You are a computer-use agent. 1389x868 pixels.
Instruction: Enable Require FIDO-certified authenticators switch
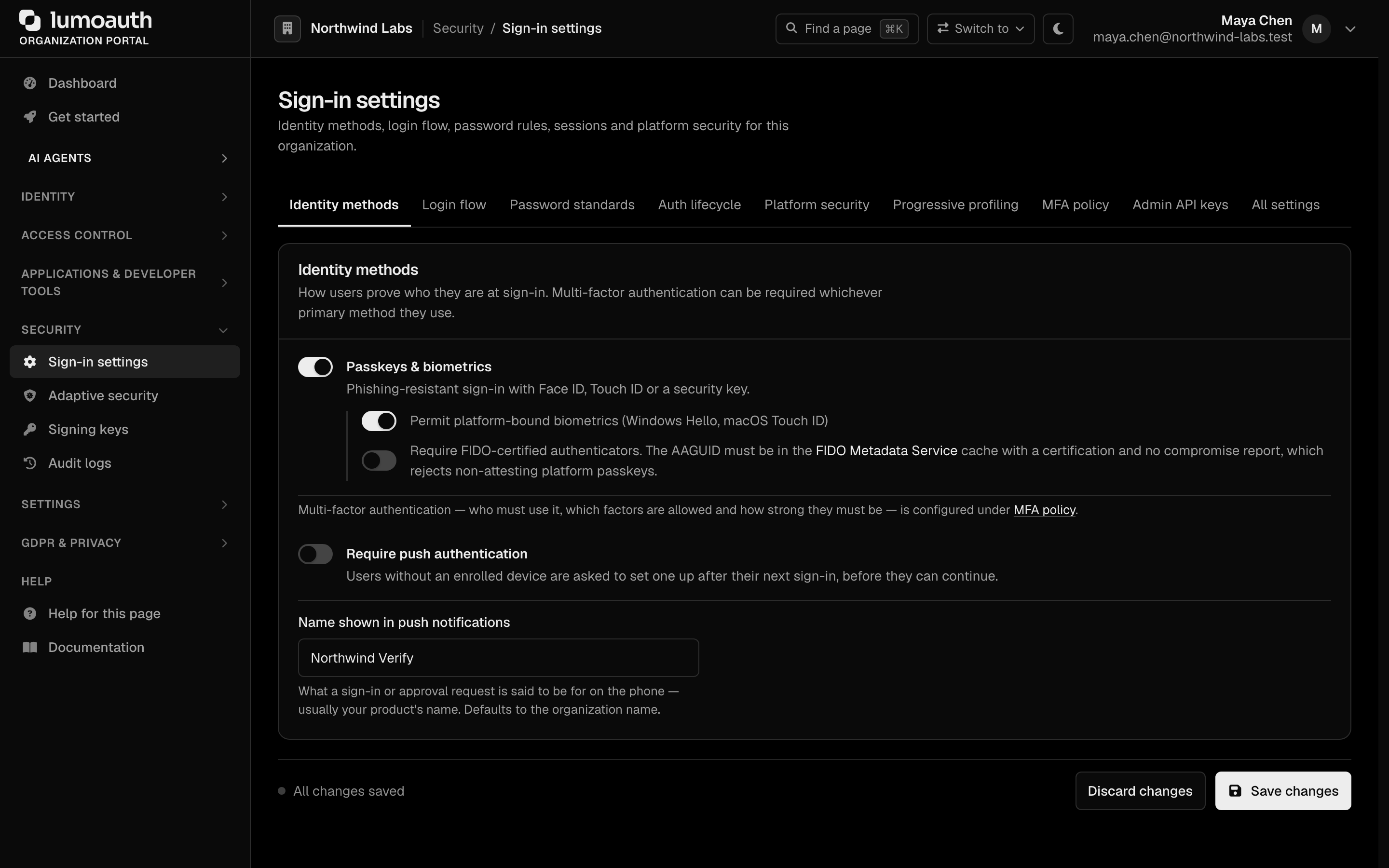[x=379, y=461]
